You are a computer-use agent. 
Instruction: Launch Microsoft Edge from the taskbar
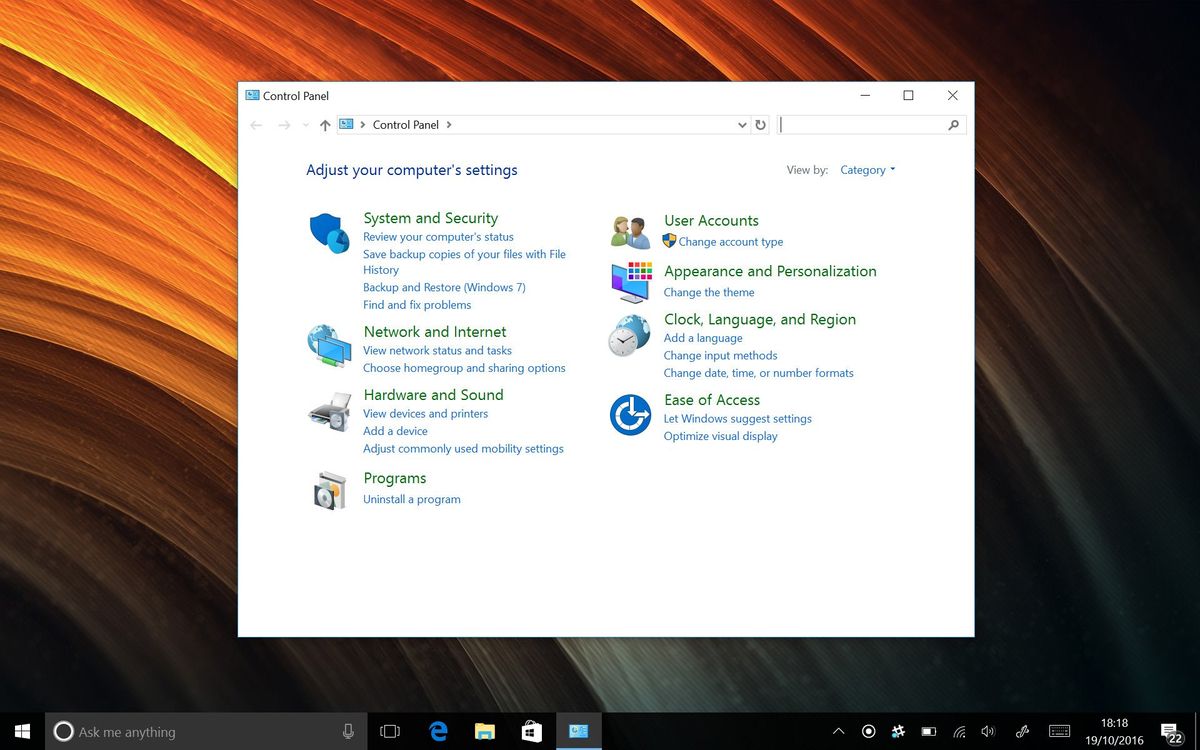pyautogui.click(x=438, y=731)
